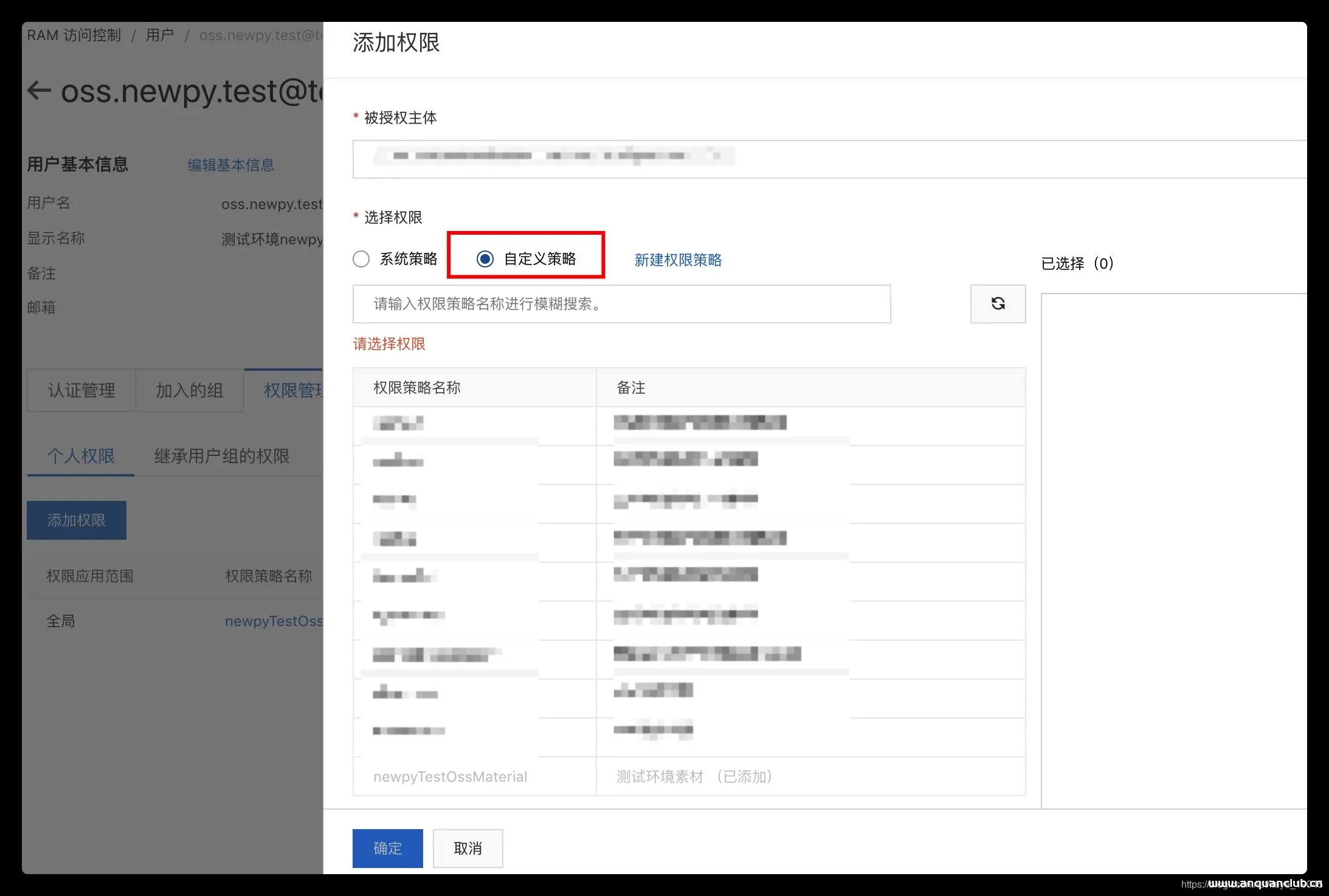This screenshot has width=1329, height=896.
Task: Navigate to 用户 in the breadcrumb
Action: click(x=159, y=35)
